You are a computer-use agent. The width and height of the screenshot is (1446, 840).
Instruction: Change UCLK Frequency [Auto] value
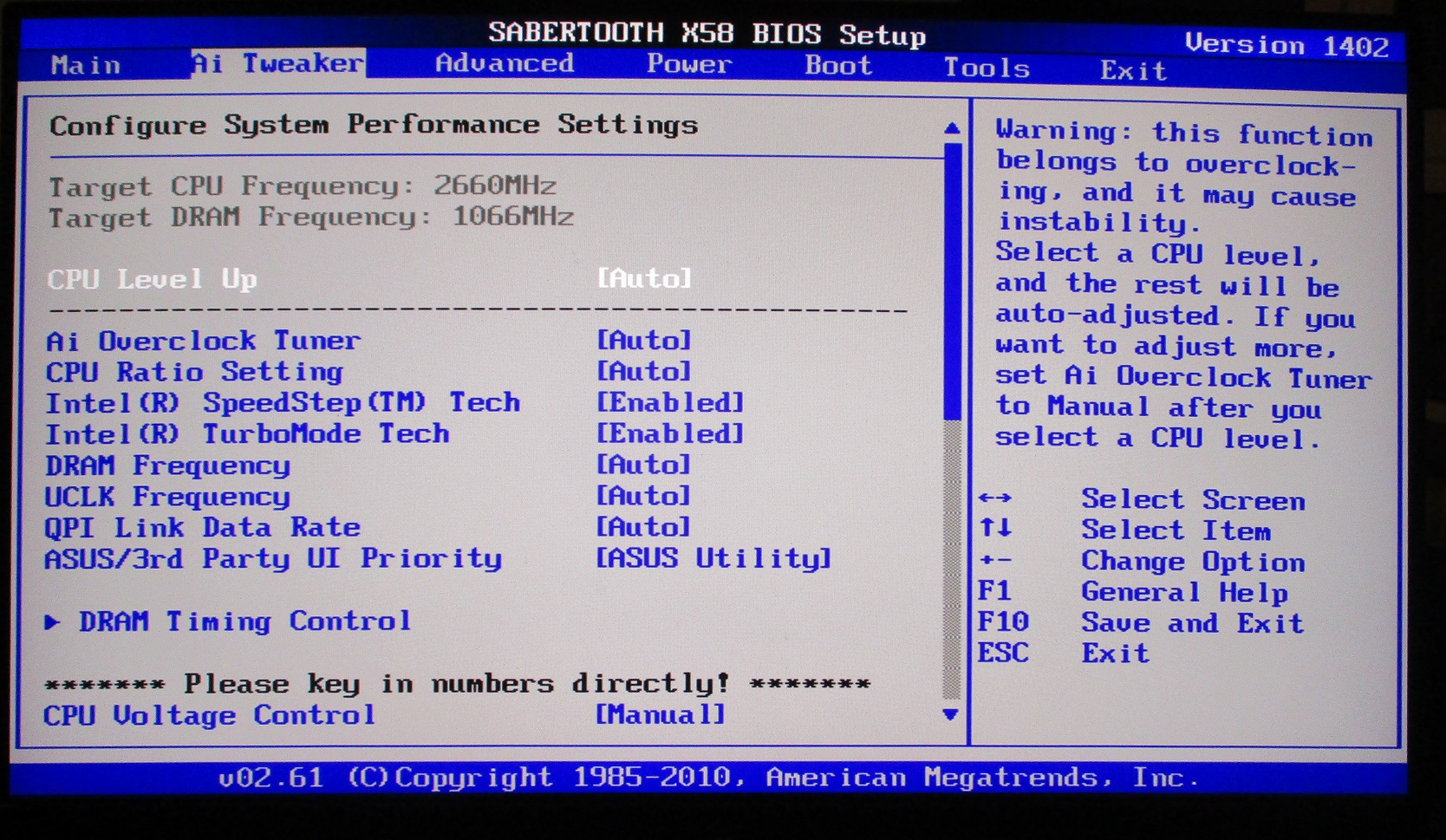click(644, 496)
